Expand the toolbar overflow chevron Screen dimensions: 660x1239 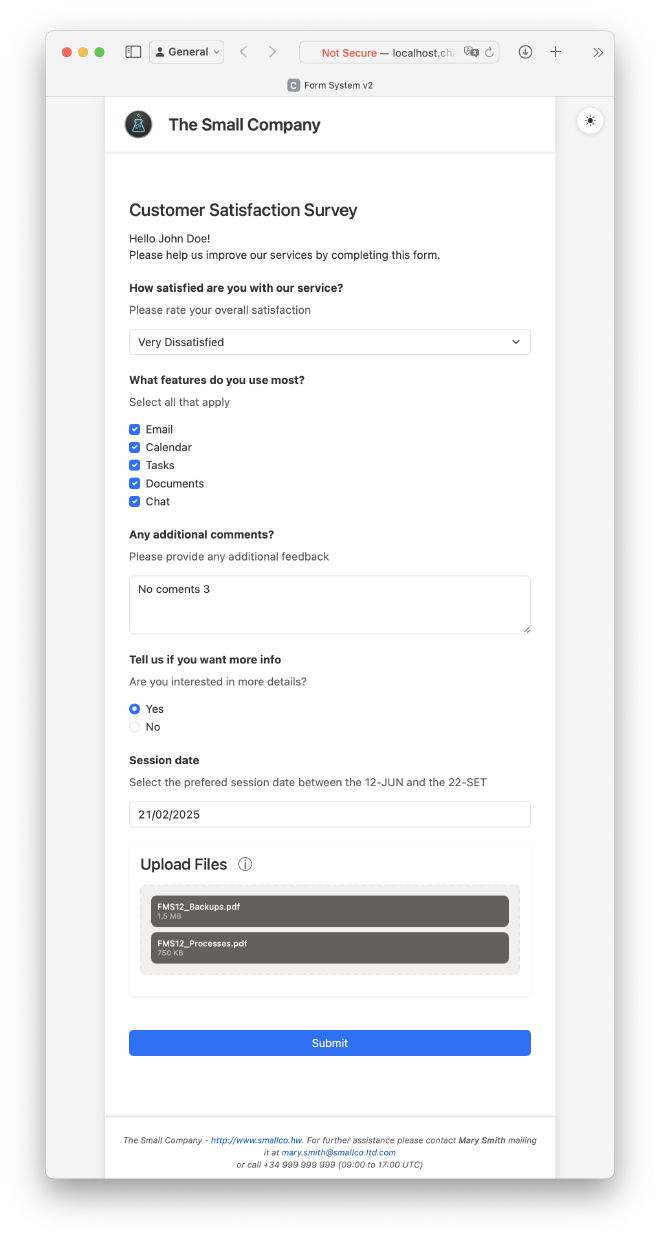(x=598, y=51)
